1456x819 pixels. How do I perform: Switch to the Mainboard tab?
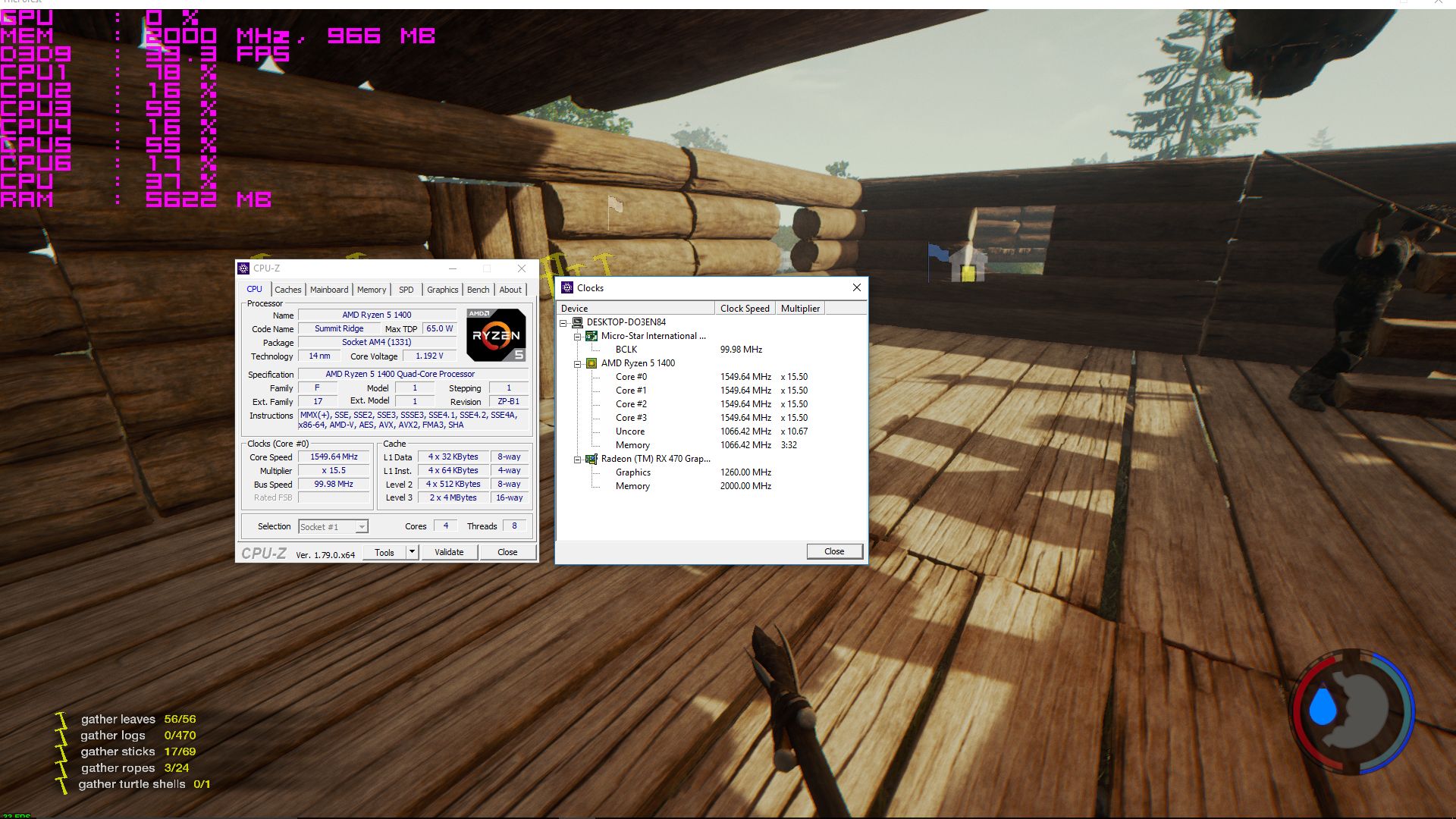(x=329, y=290)
